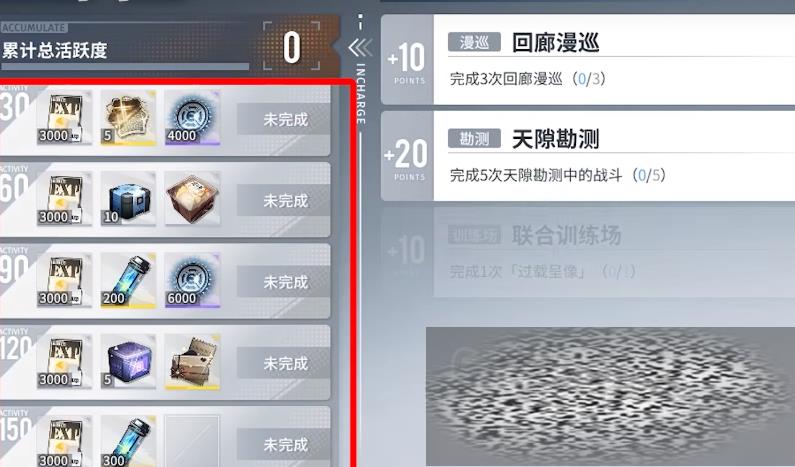Select the blue supply crate reward showing 10
Image resolution: width=795 pixels, height=467 pixels.
128,199
